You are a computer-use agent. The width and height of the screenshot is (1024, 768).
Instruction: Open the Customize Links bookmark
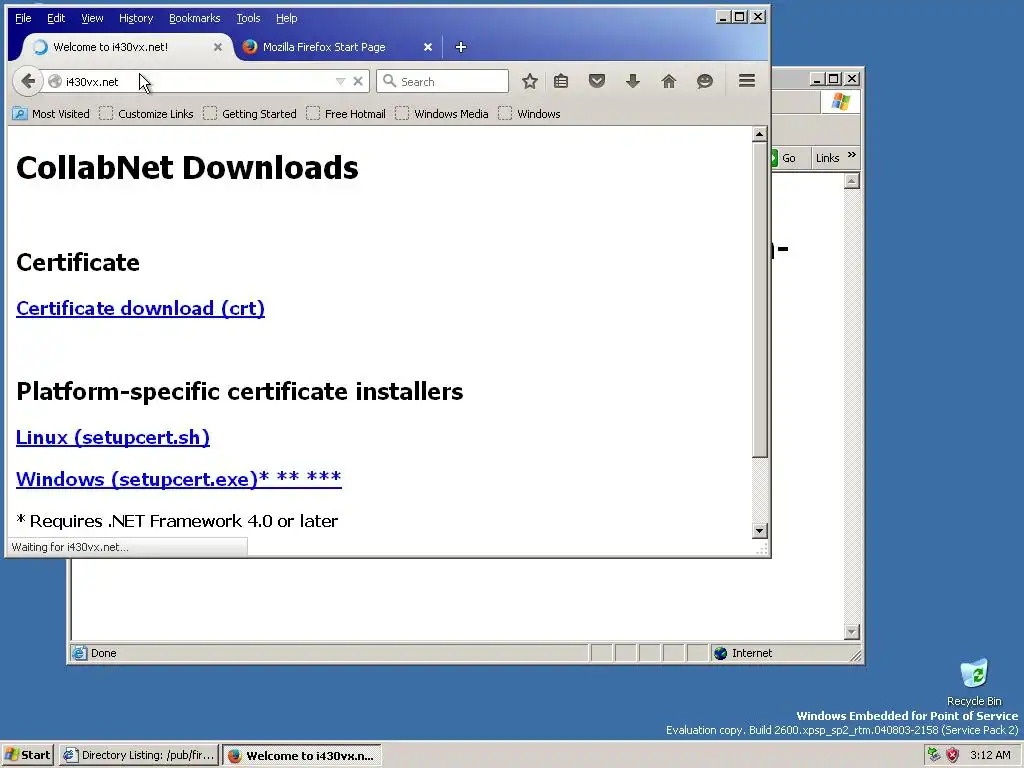146,114
